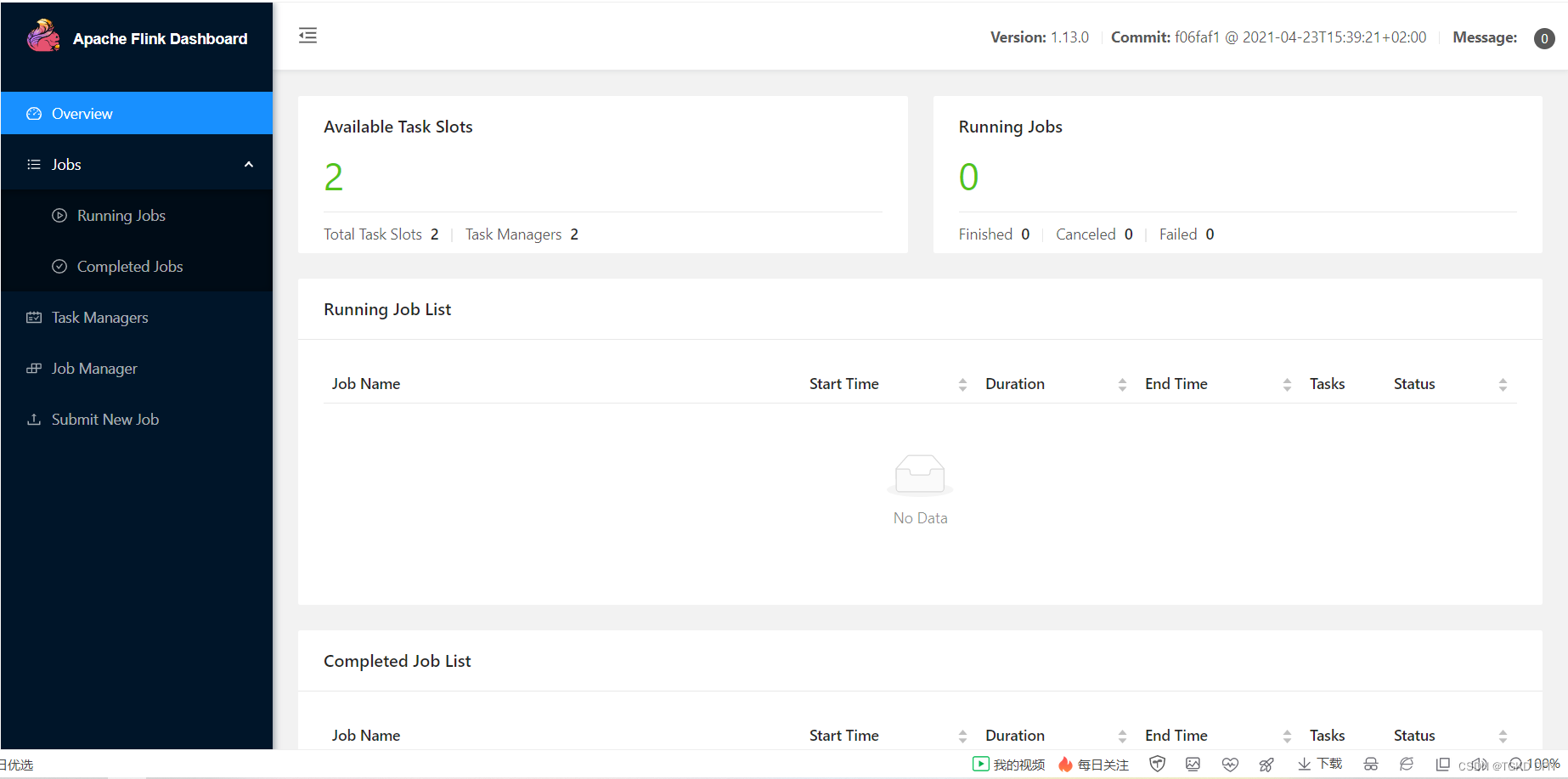Sort Running Job List by Start Time

962,385
